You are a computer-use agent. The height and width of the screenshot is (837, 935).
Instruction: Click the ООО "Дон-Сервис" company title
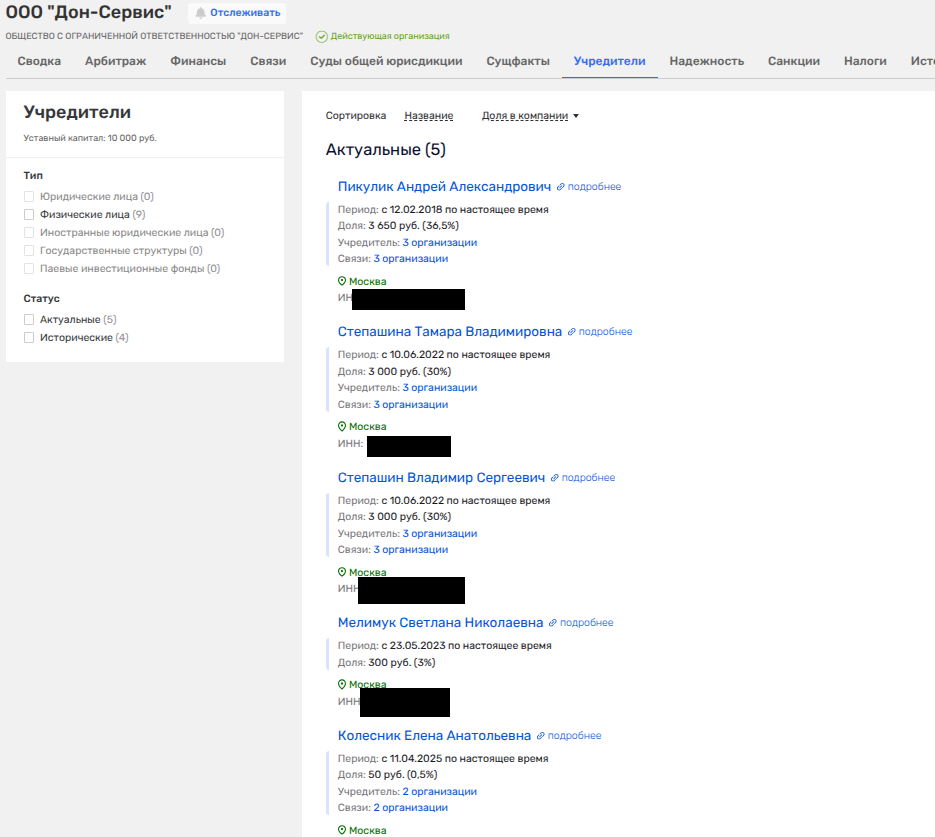tap(89, 13)
